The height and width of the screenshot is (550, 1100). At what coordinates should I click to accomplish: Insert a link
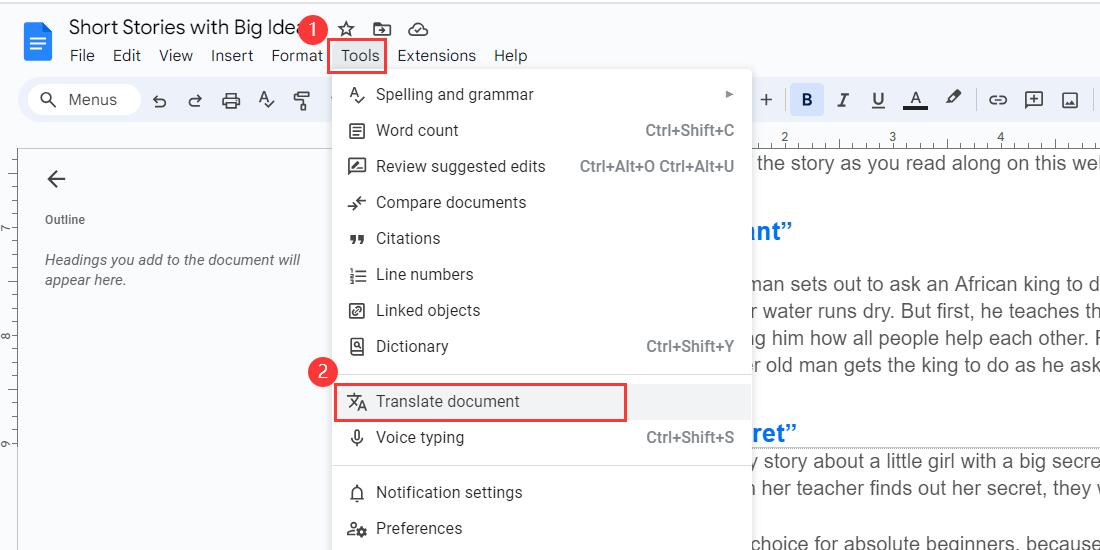[998, 100]
